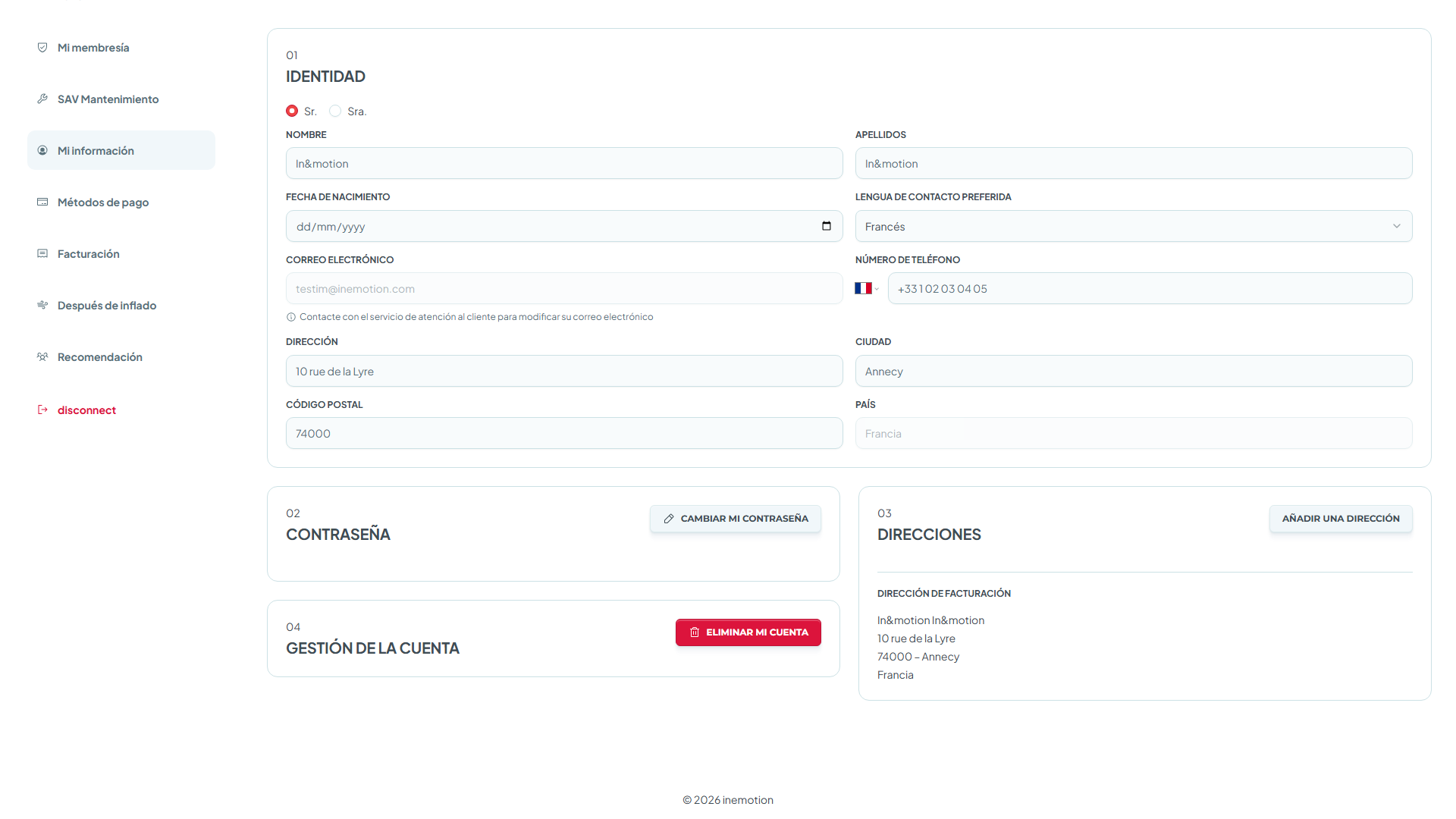Click the people icon beside Recomendación
Image resolution: width=1456 pixels, height=819 pixels.
42,356
